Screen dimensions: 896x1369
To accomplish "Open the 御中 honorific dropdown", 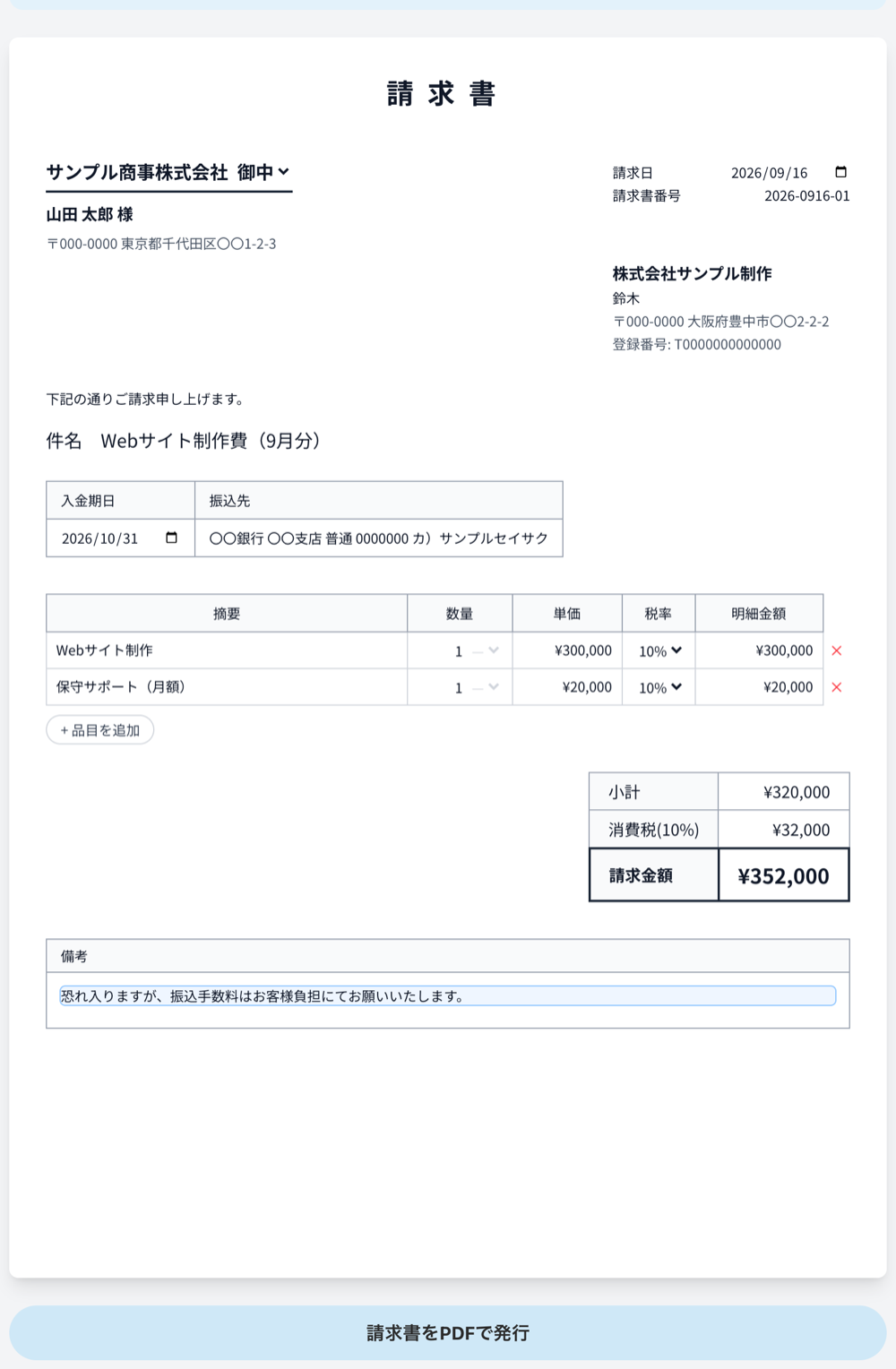I will click(x=263, y=172).
